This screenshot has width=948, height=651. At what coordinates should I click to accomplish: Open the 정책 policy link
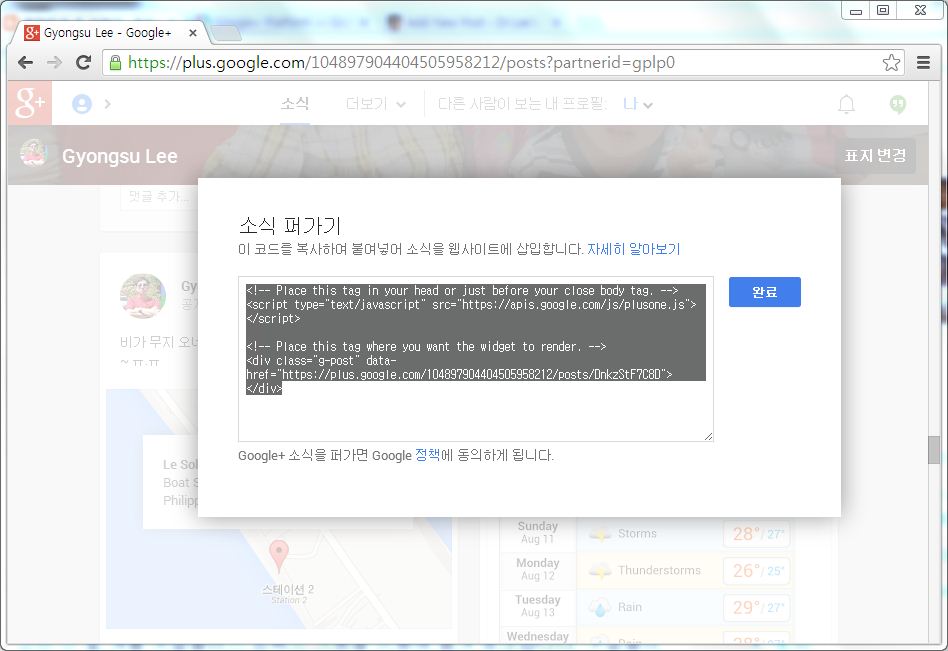[427, 455]
